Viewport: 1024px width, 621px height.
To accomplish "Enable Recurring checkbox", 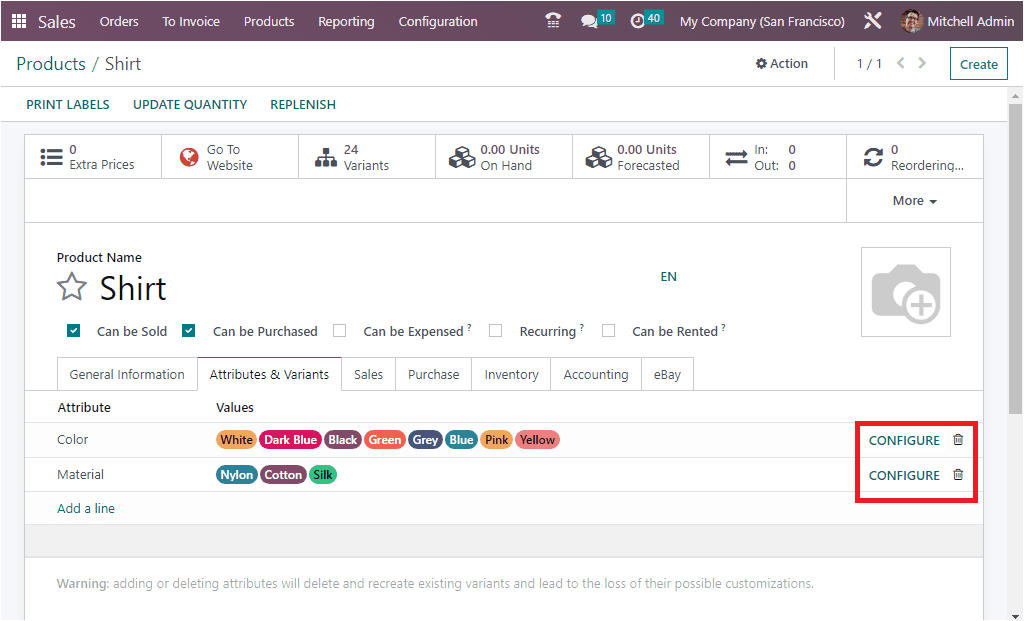I will [496, 330].
